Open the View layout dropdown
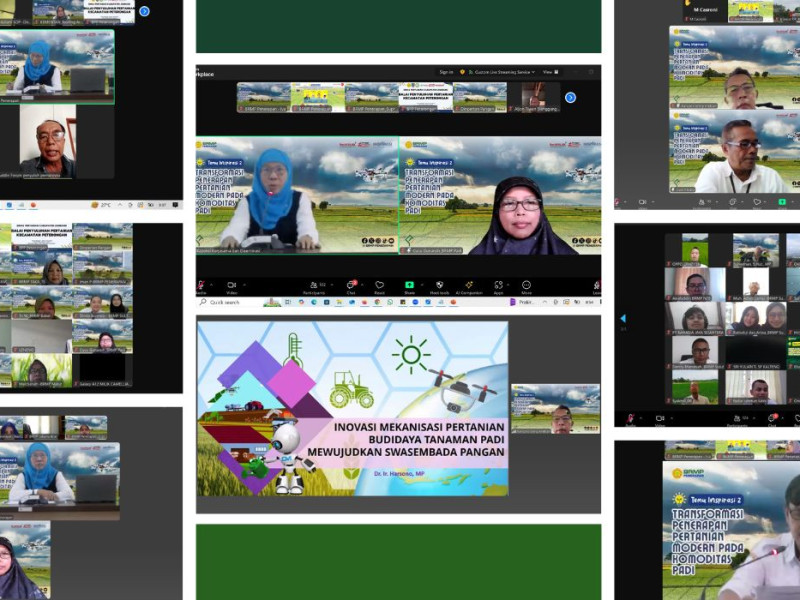 (548, 72)
